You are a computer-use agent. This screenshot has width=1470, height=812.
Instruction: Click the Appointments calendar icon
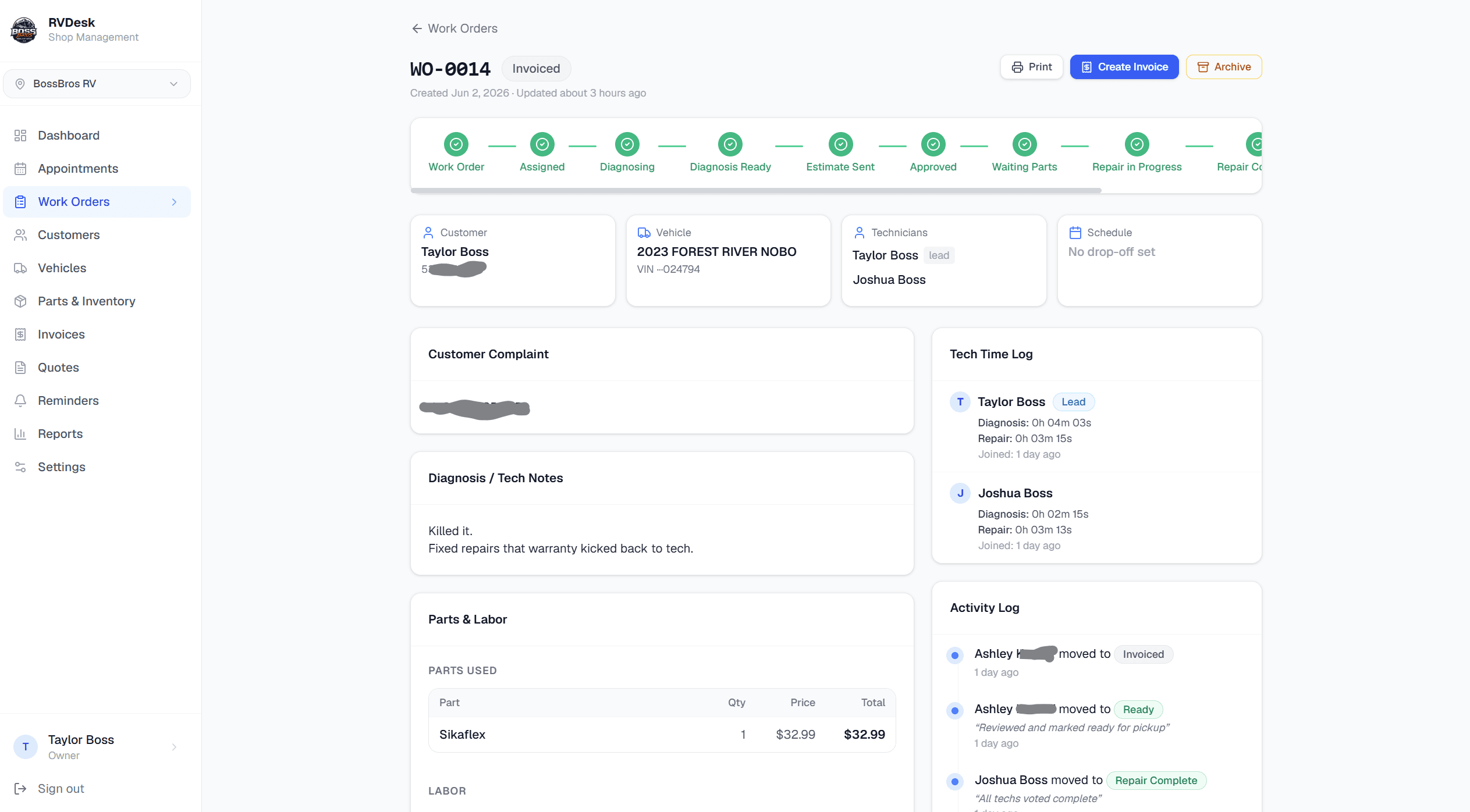20,169
